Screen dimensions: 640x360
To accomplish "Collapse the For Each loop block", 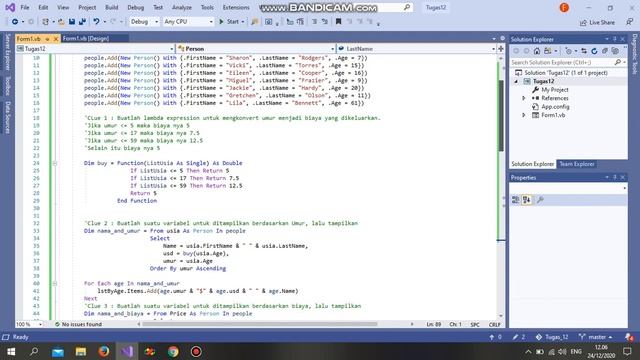I will click(54, 284).
